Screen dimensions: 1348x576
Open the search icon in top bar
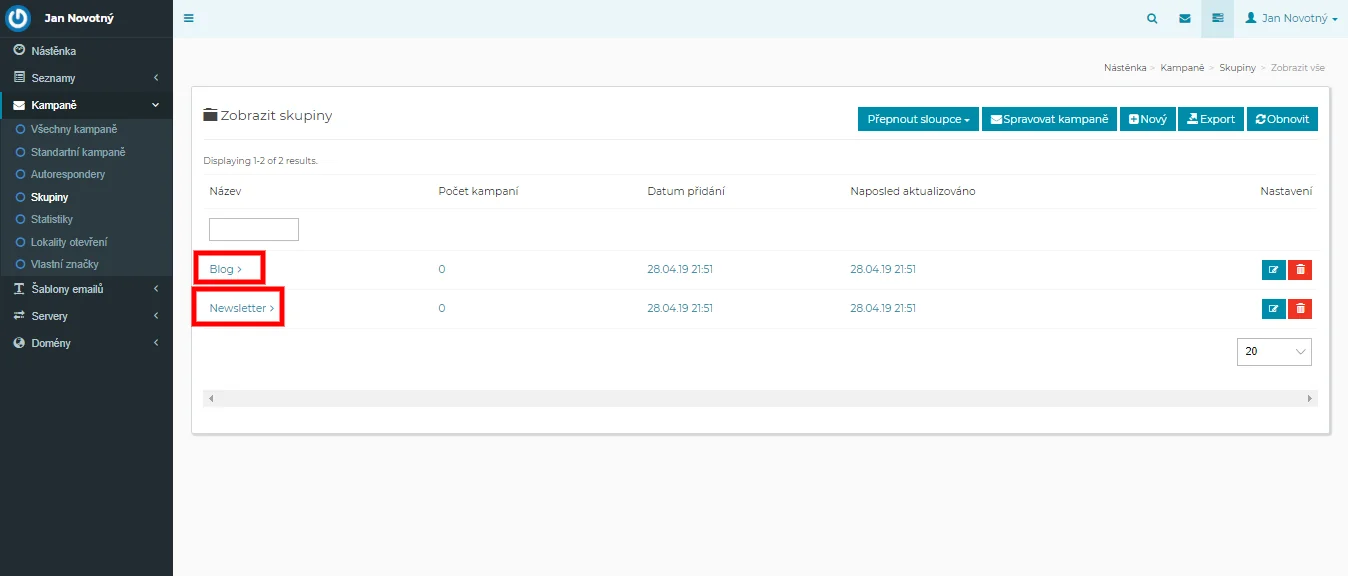pyautogui.click(x=1152, y=18)
